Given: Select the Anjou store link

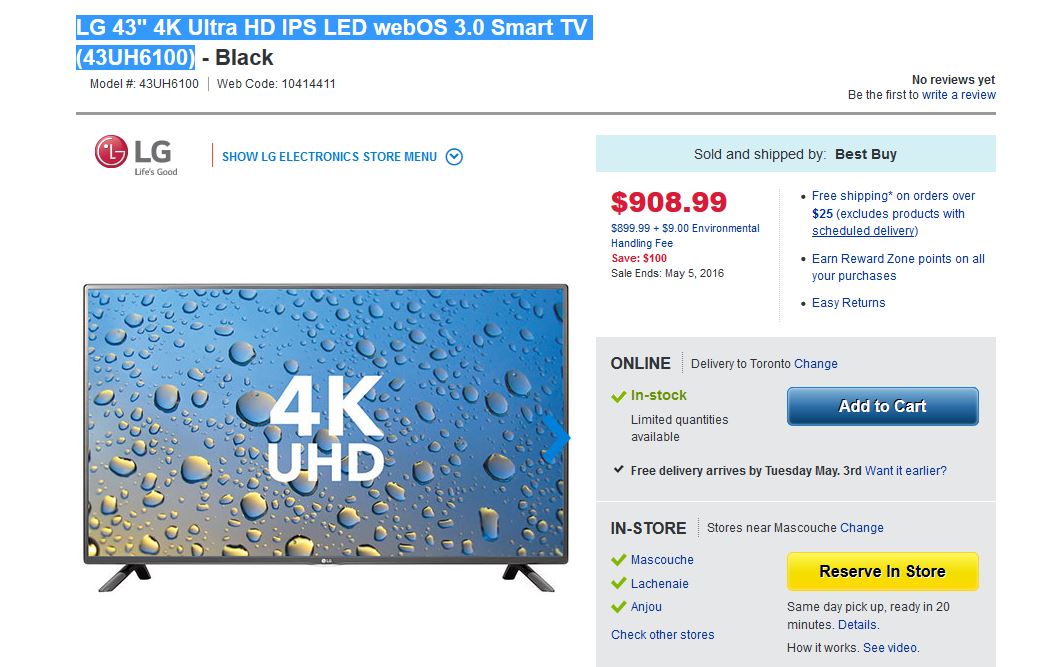Looking at the screenshot, I should click(x=646, y=607).
